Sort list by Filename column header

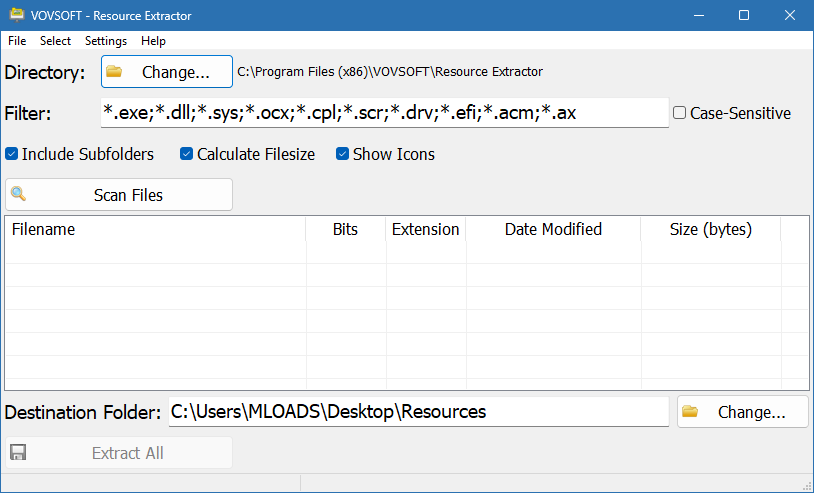point(155,229)
